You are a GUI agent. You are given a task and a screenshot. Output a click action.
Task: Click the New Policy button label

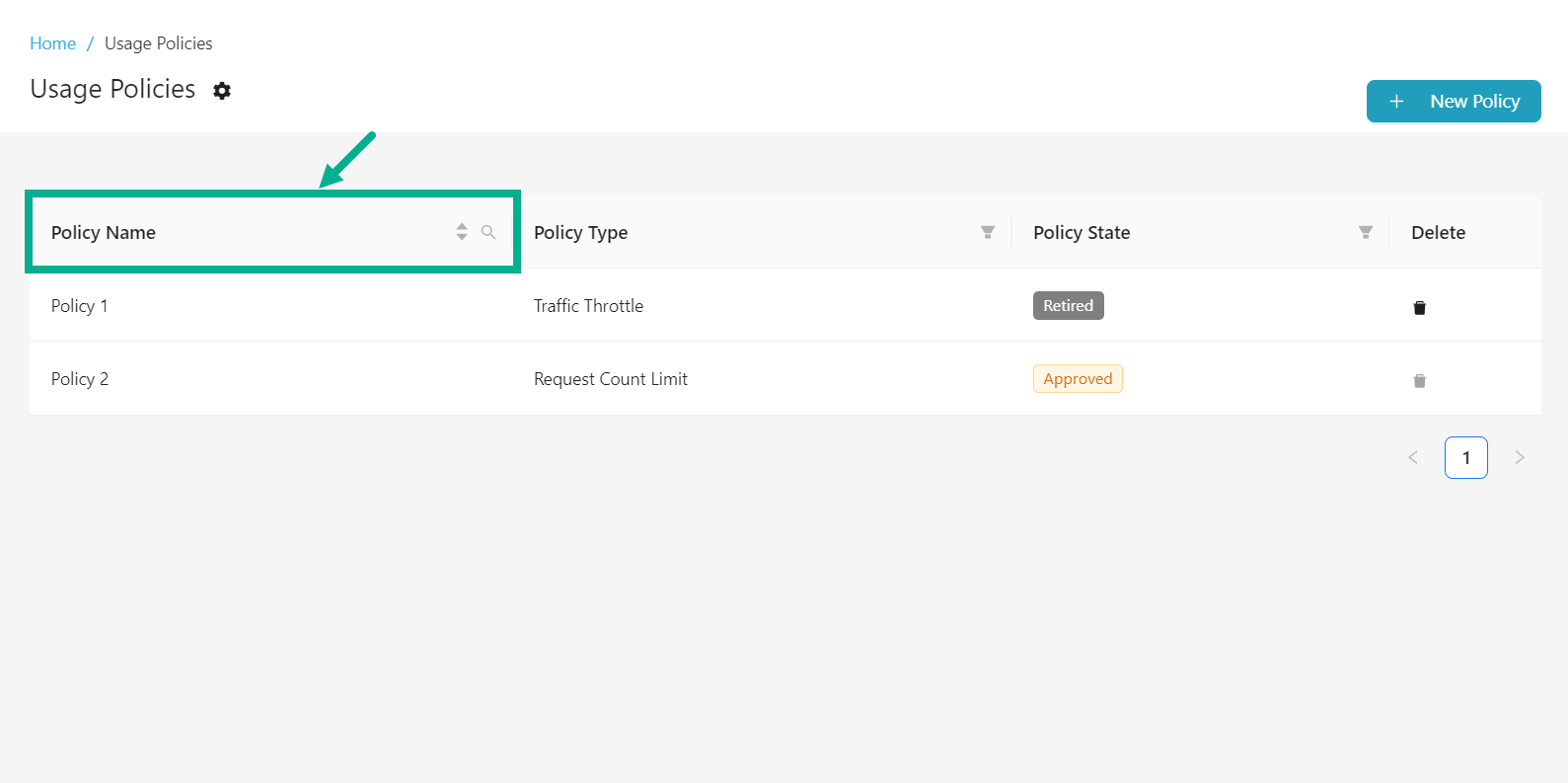point(1474,102)
